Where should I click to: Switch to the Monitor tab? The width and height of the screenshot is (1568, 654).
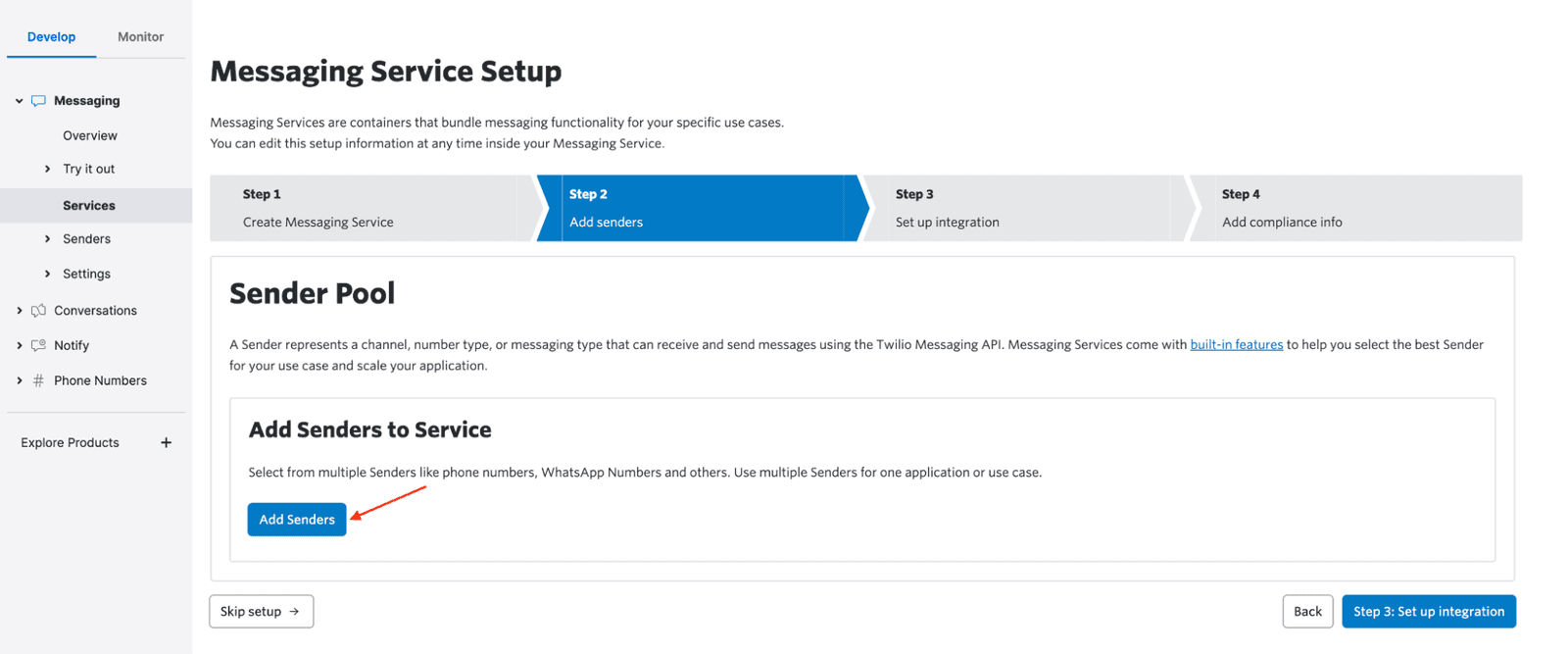tap(140, 37)
